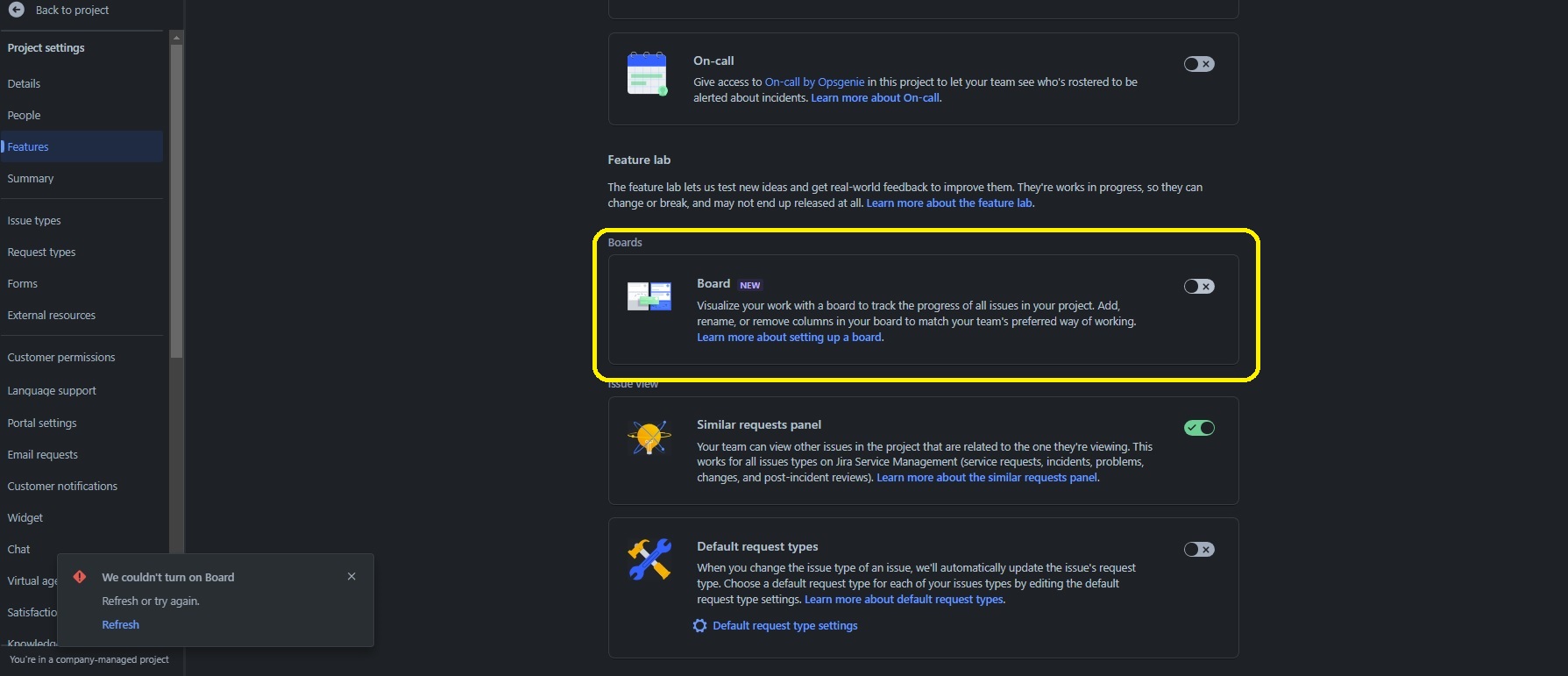
Task: Click the Similar requests panel lightbulb icon
Action: (x=649, y=437)
